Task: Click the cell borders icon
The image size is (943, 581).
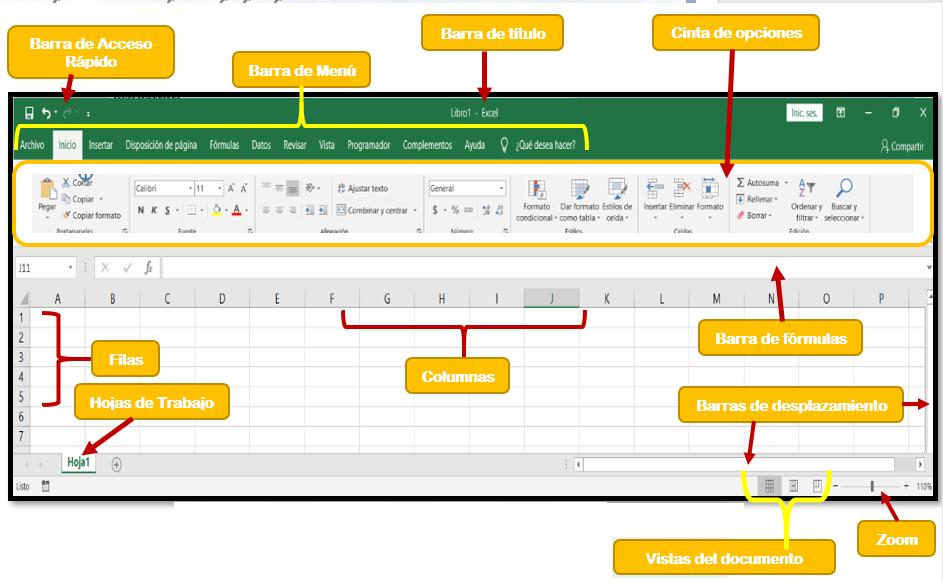Action: point(191,210)
